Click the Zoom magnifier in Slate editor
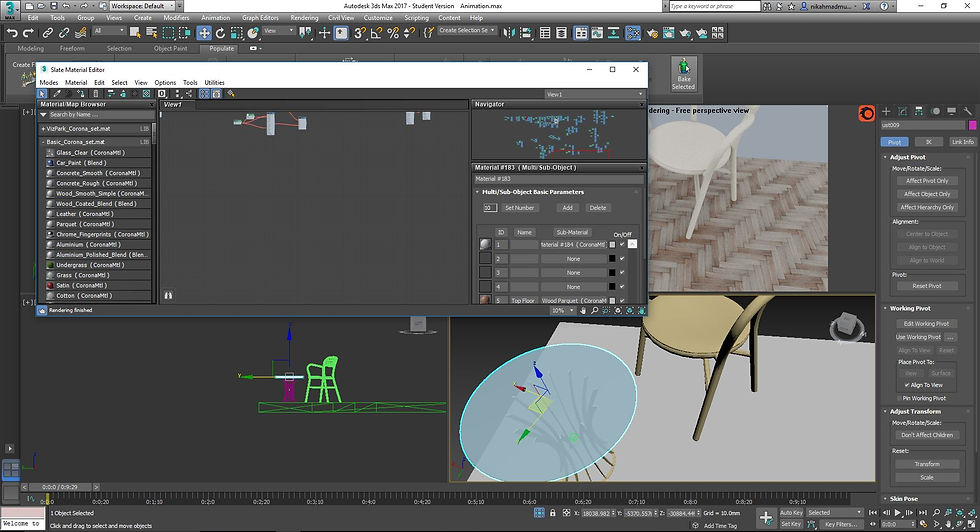980x532 pixels. click(594, 310)
